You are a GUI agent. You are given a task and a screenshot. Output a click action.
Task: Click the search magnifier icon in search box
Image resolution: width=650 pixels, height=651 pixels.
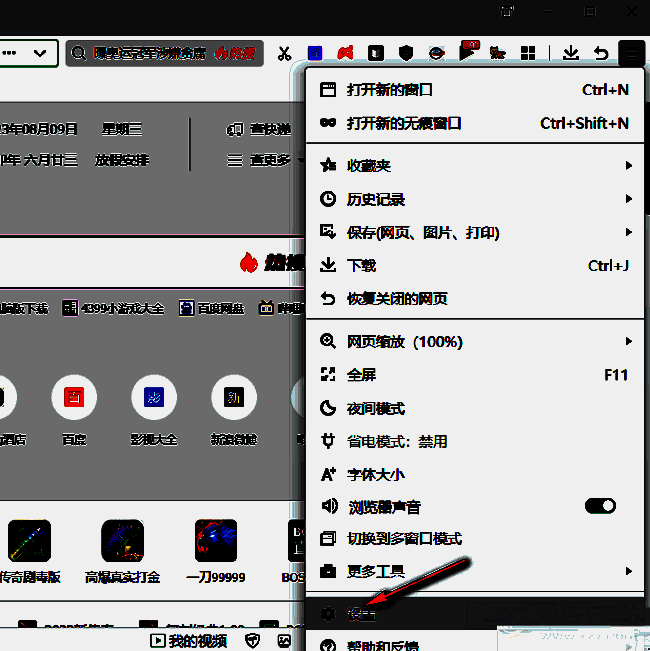78,53
